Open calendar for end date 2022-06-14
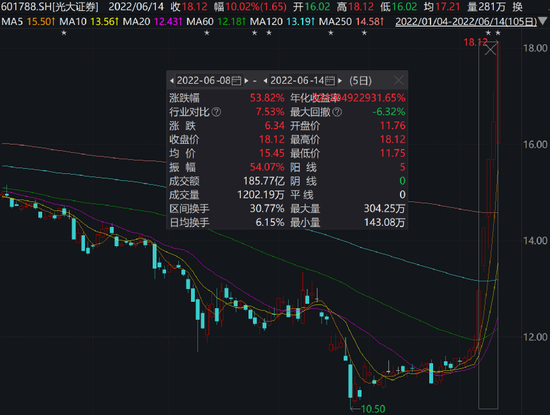550x415 pixels. [330, 81]
